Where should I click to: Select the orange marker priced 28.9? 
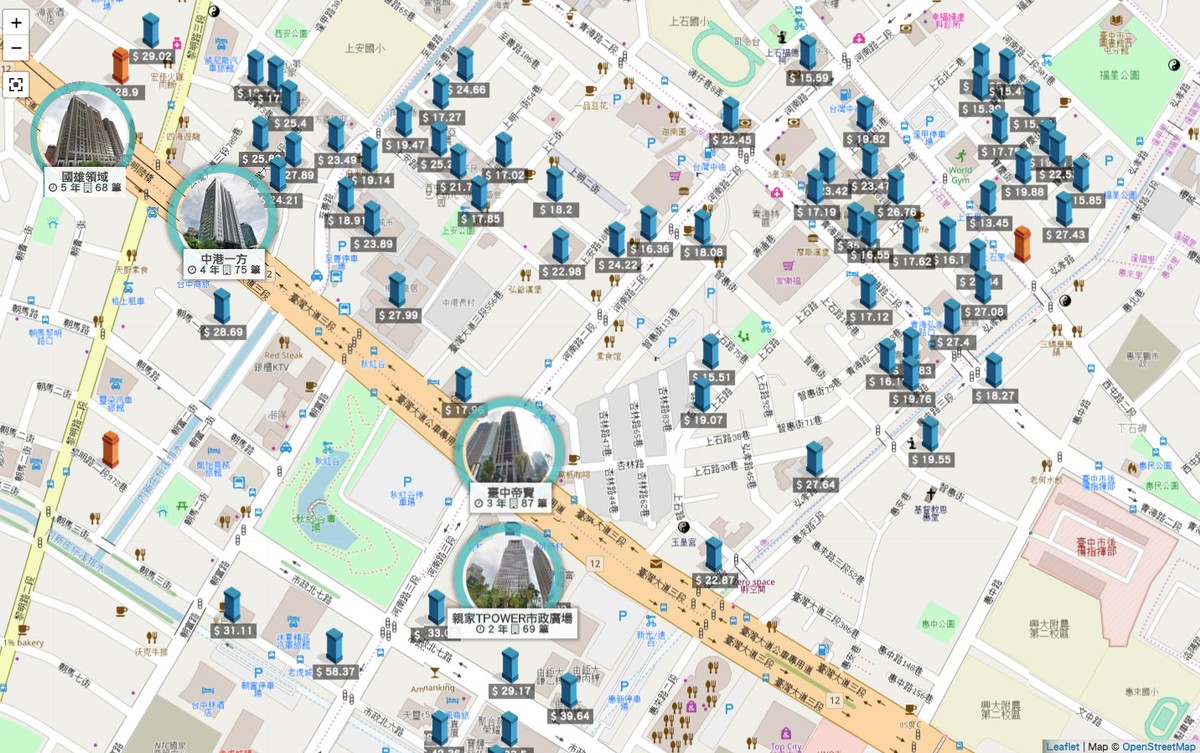121,66
